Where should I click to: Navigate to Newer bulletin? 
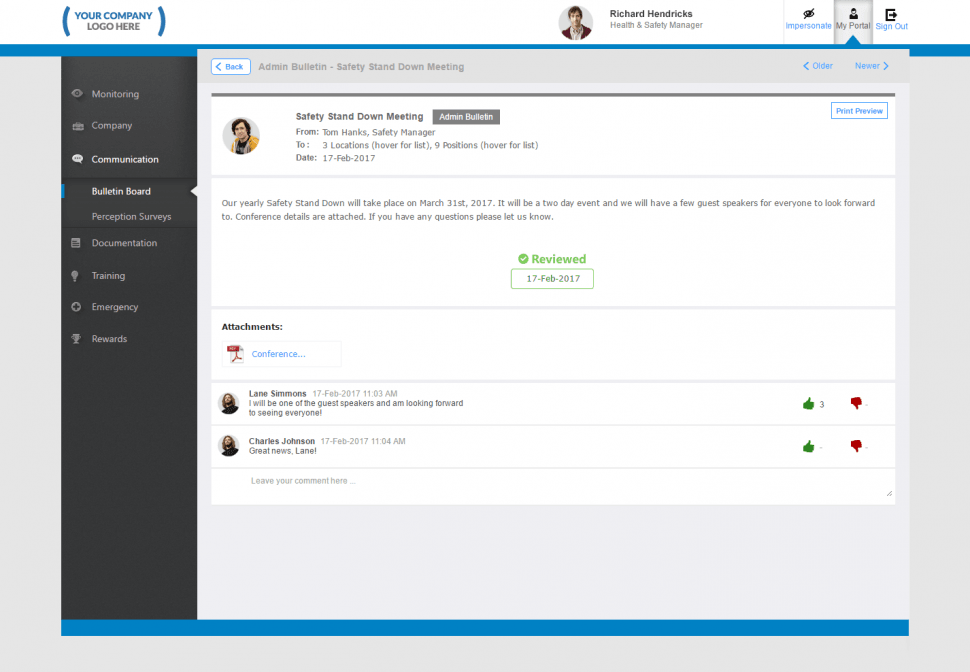click(872, 66)
